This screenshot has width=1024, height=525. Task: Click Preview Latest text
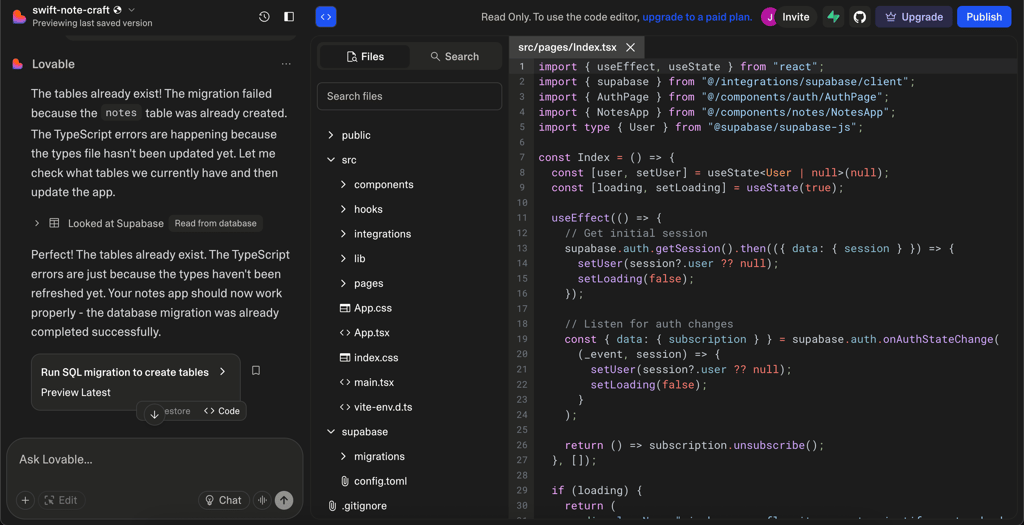(76, 392)
